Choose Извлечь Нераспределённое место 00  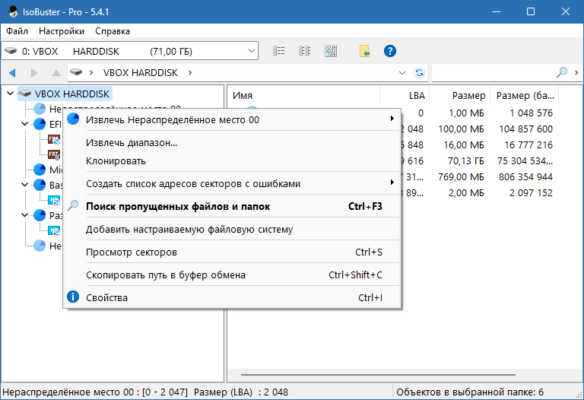(232, 120)
